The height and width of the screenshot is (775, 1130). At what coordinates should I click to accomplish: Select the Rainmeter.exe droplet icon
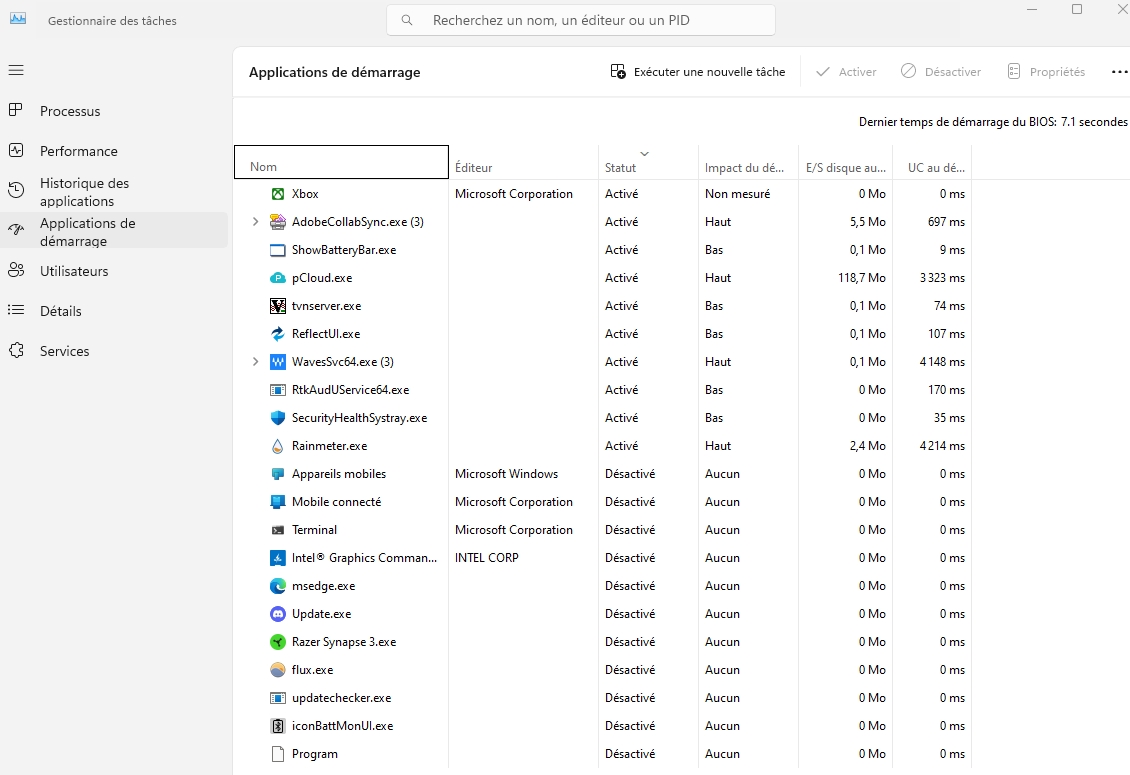[278, 446]
